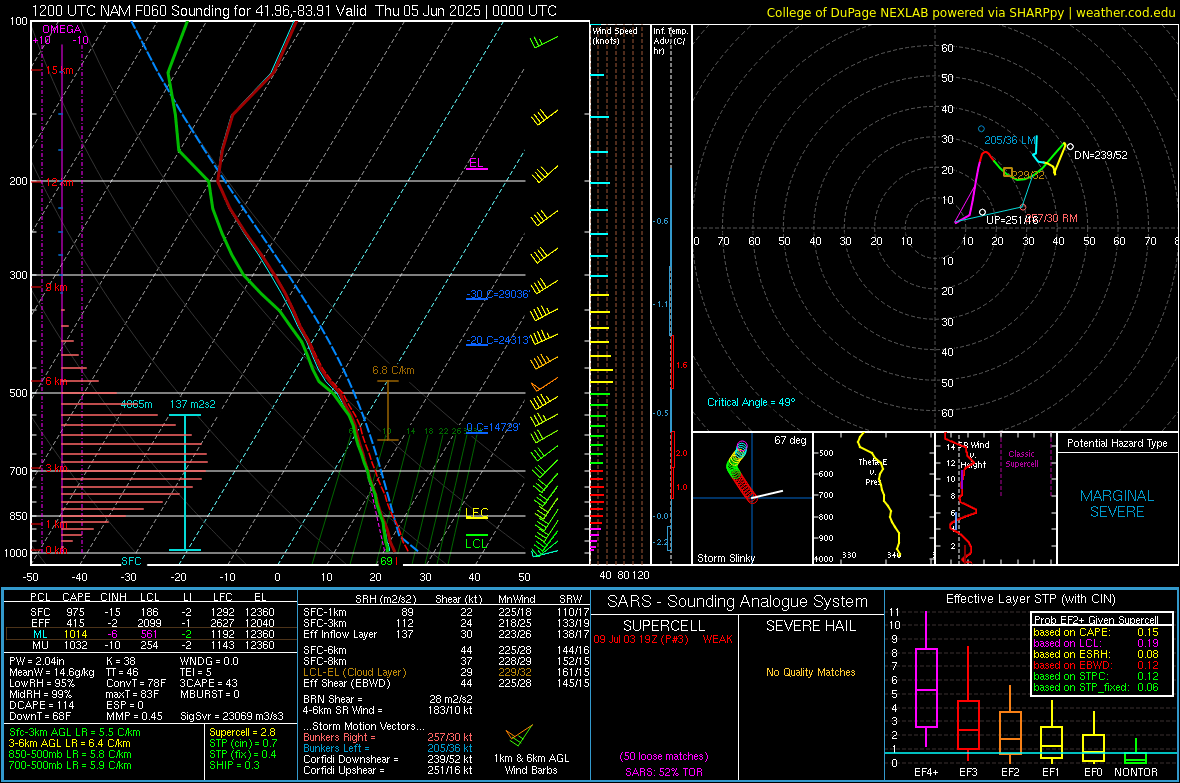Click the SigSvr = 23069 m3/s3 value
This screenshot has height=783, width=1180.
[x=232, y=716]
